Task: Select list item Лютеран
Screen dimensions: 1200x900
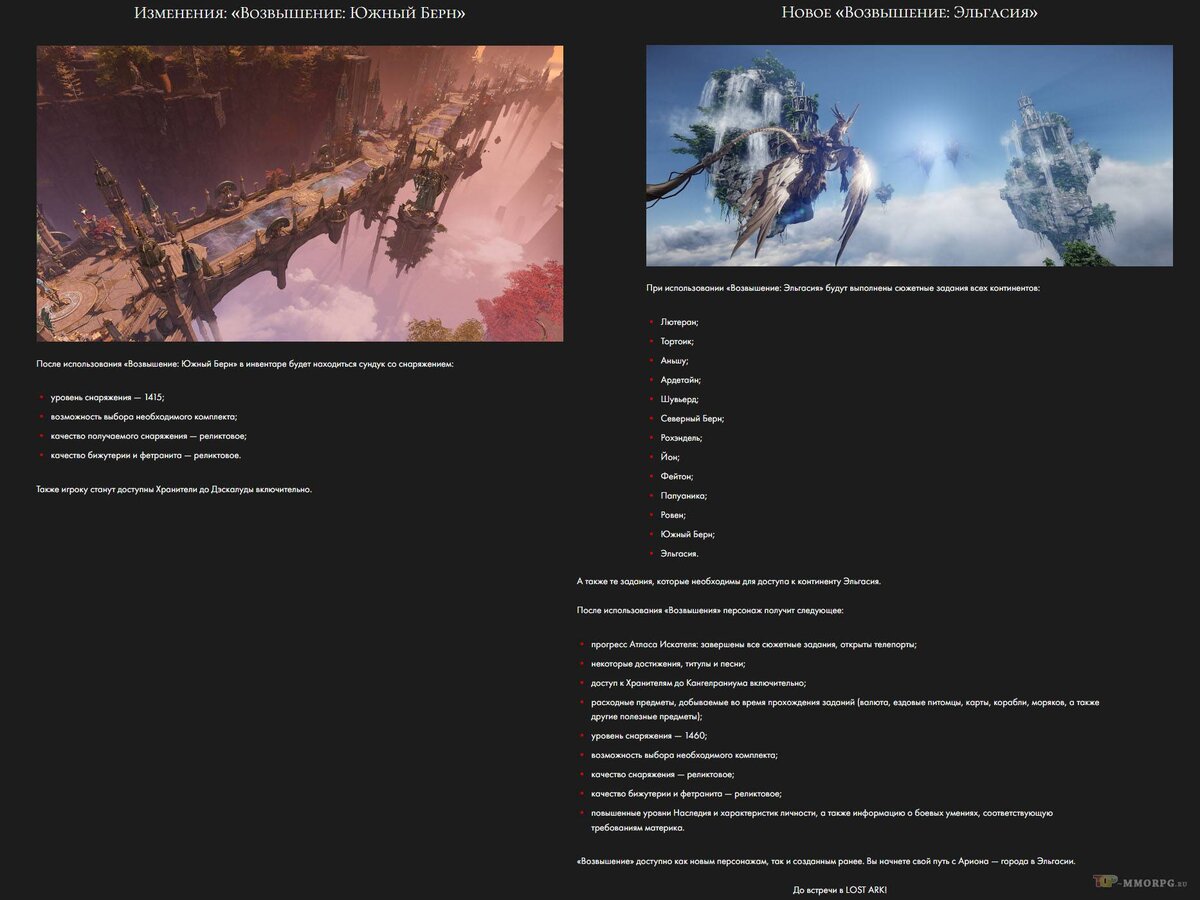Action: coord(680,322)
